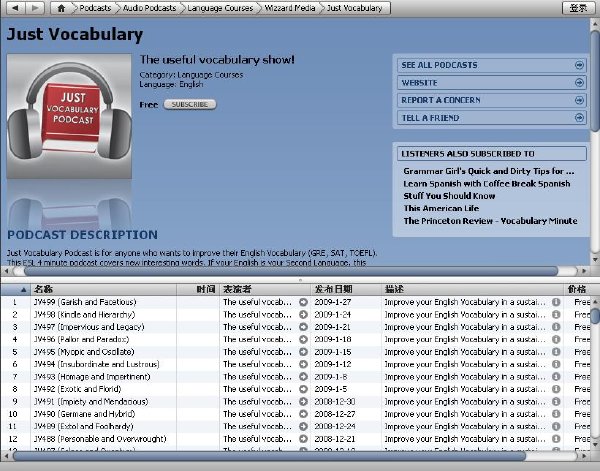Open Princeton Review Vocabulary Minute podcast
600x471 pixels.
[490, 221]
